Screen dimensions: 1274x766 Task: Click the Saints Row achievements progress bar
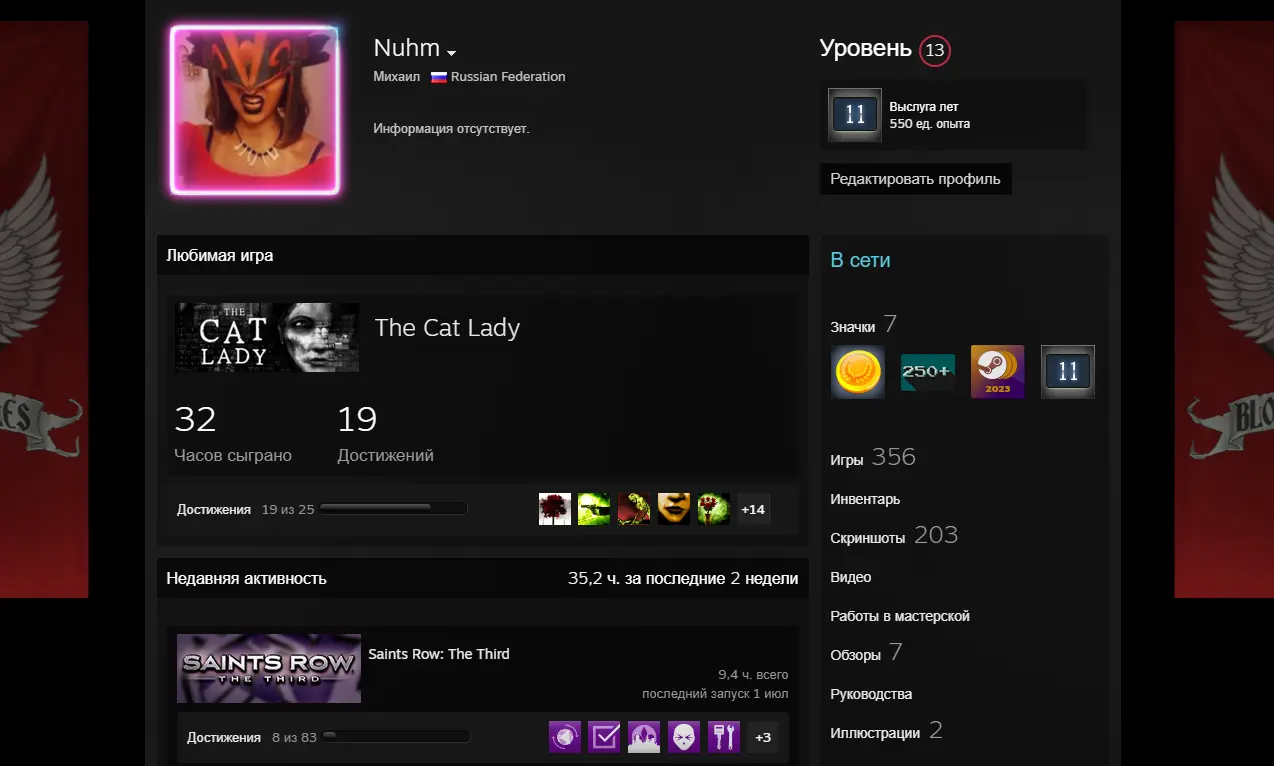[396, 737]
